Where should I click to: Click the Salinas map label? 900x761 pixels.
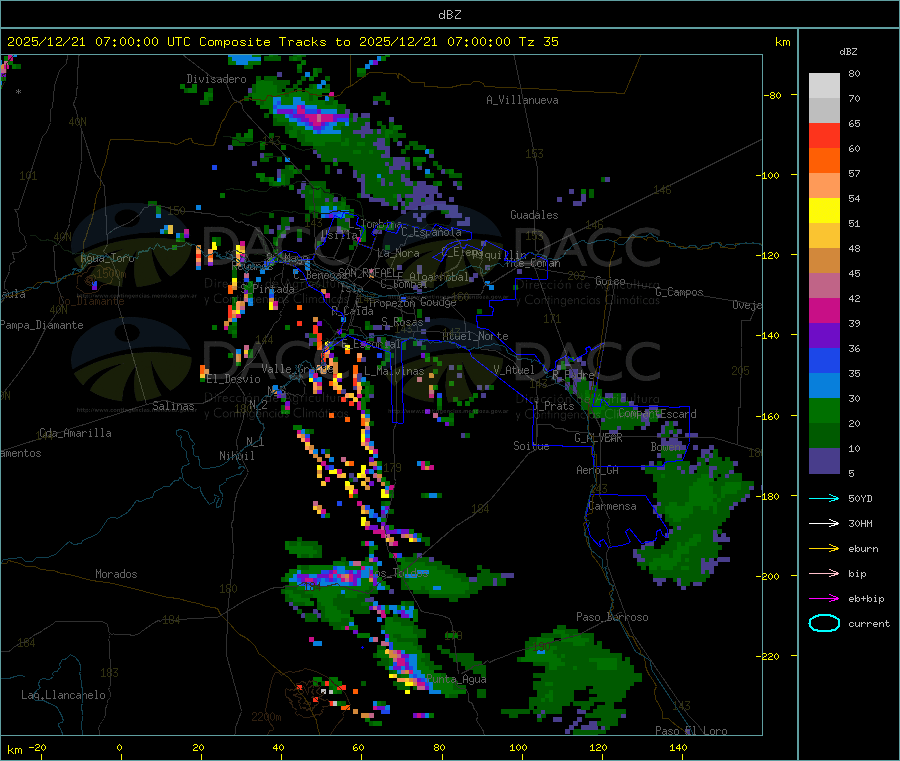click(x=173, y=406)
